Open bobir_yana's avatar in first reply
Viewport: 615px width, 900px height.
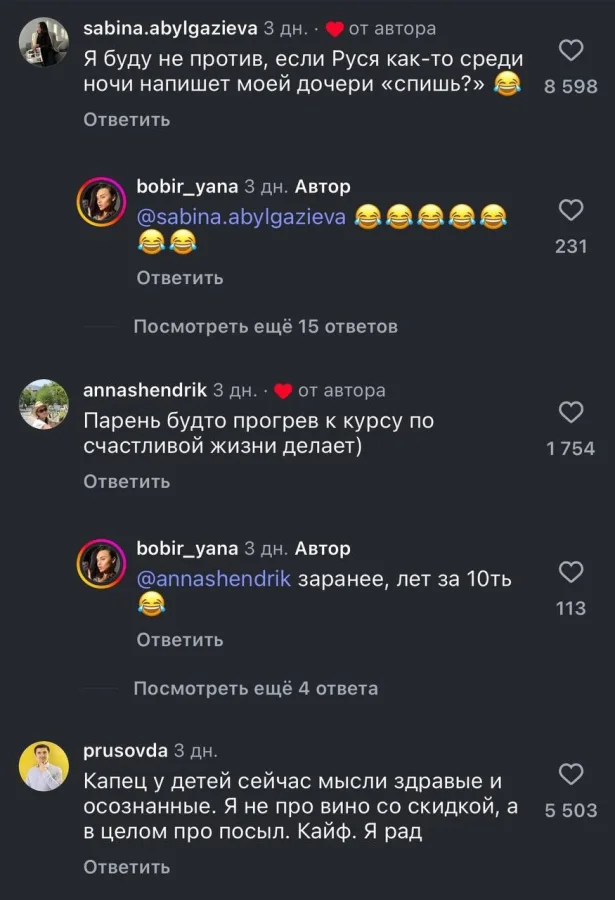point(101,204)
